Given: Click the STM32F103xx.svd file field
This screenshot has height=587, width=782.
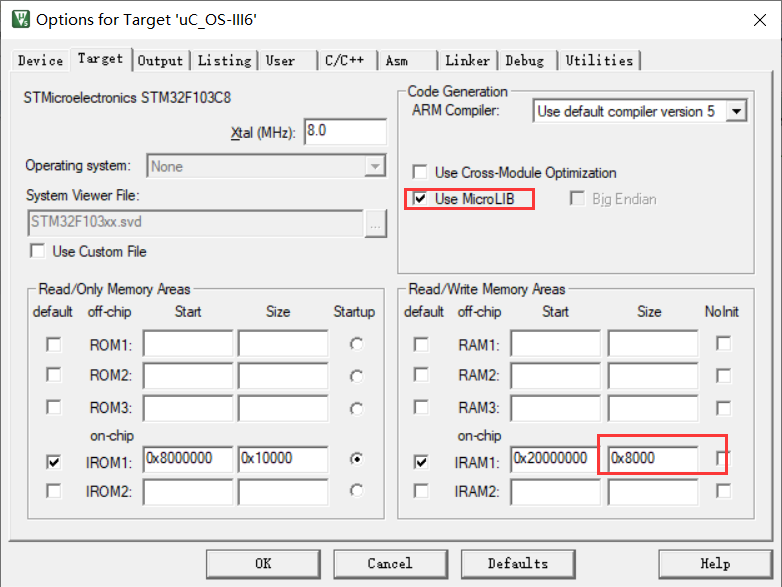Looking at the screenshot, I should [x=196, y=223].
